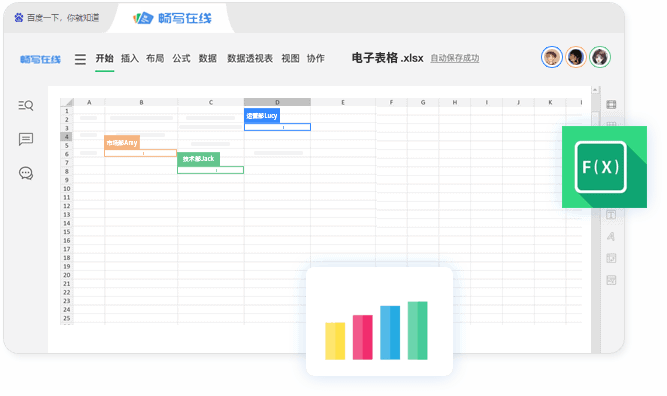Click the first collaborator avatar with blue ring

(x=552, y=57)
